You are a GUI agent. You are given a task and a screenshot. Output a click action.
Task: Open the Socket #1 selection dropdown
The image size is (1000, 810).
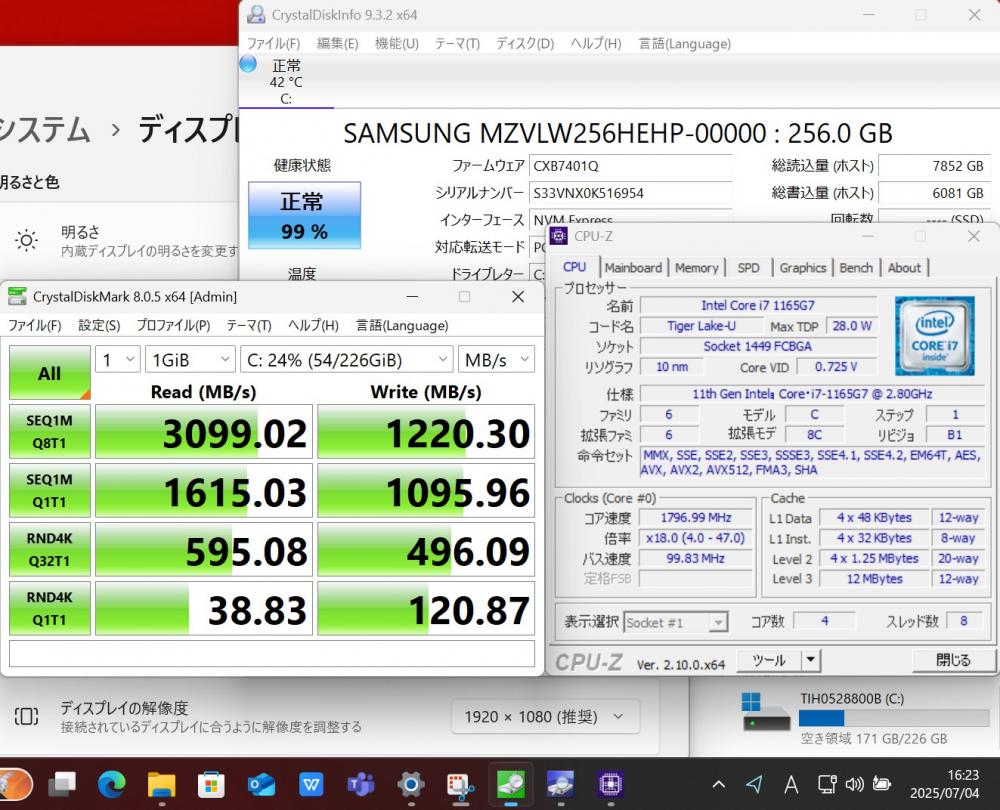click(x=675, y=622)
